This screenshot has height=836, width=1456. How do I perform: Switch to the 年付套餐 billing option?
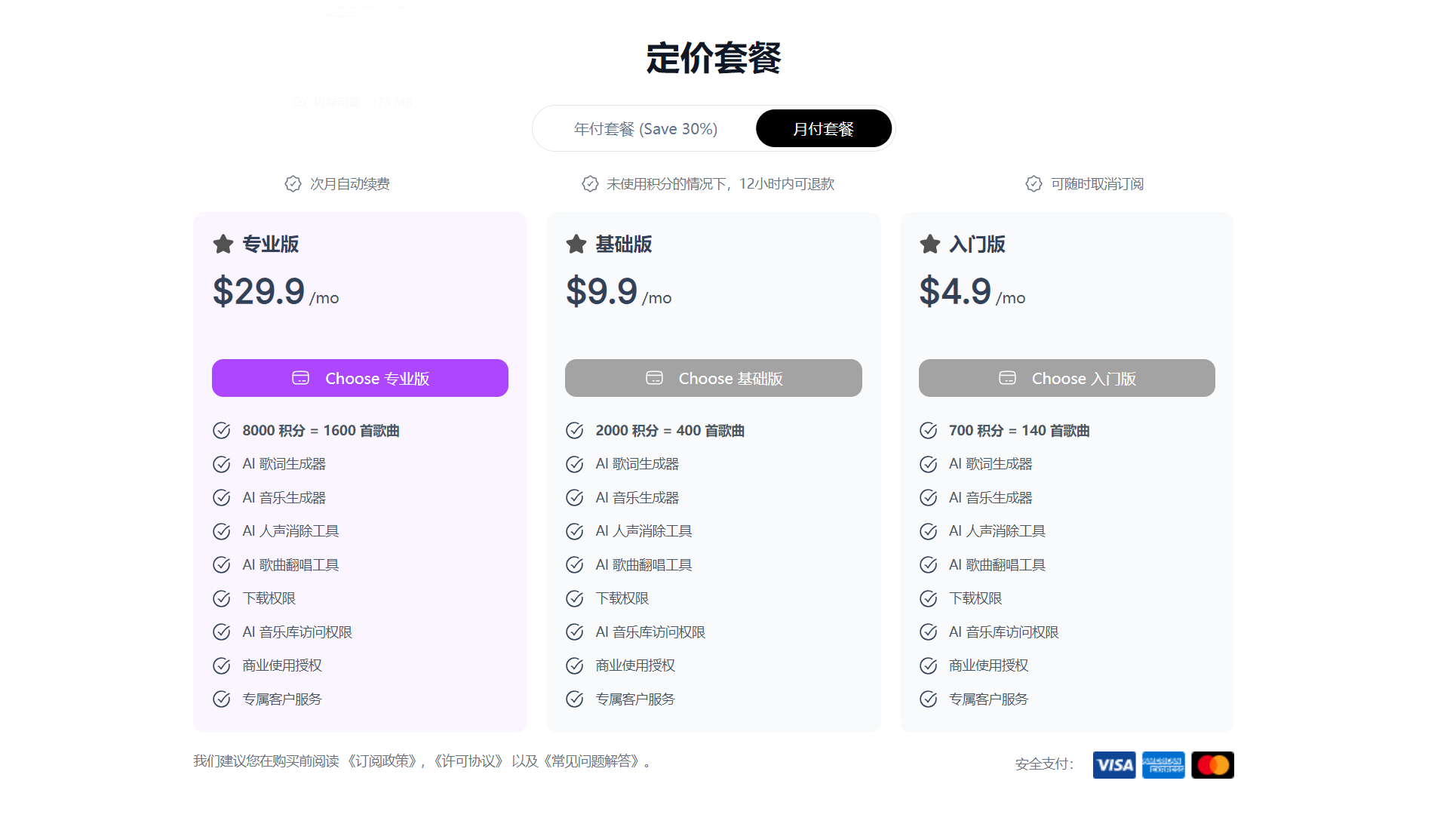(x=645, y=128)
